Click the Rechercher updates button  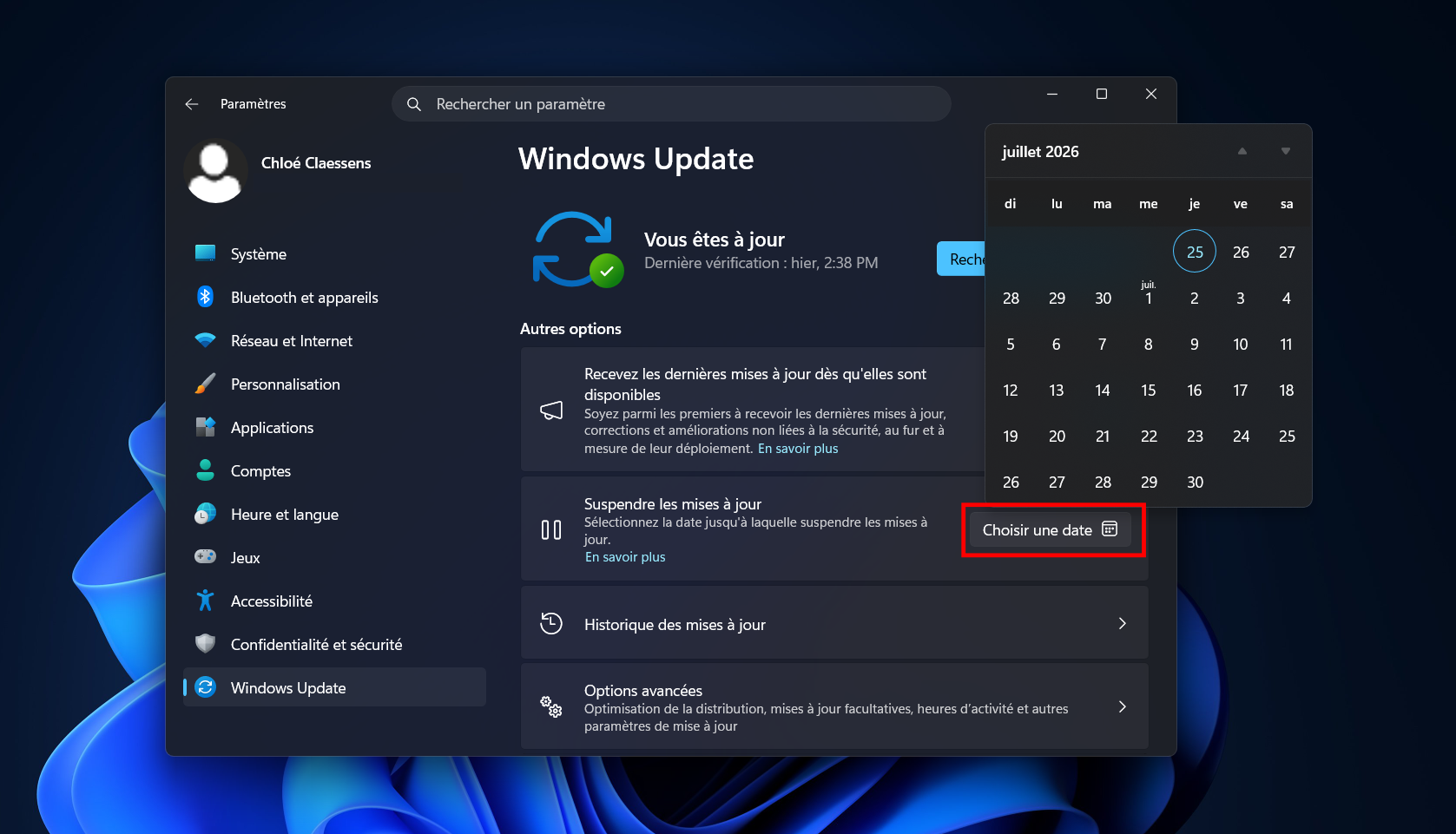point(961,259)
